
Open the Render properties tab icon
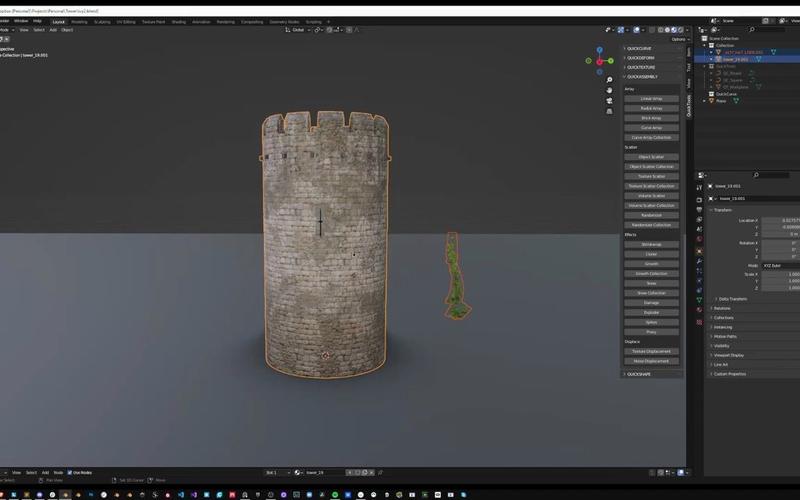(699, 200)
